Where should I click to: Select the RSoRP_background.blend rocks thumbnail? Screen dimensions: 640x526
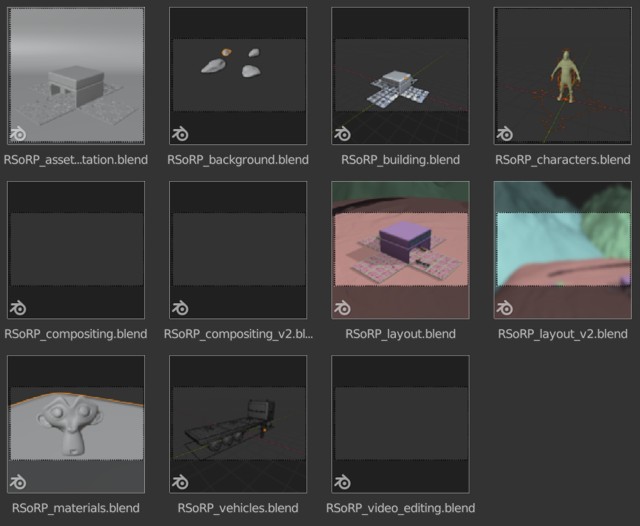[238, 76]
